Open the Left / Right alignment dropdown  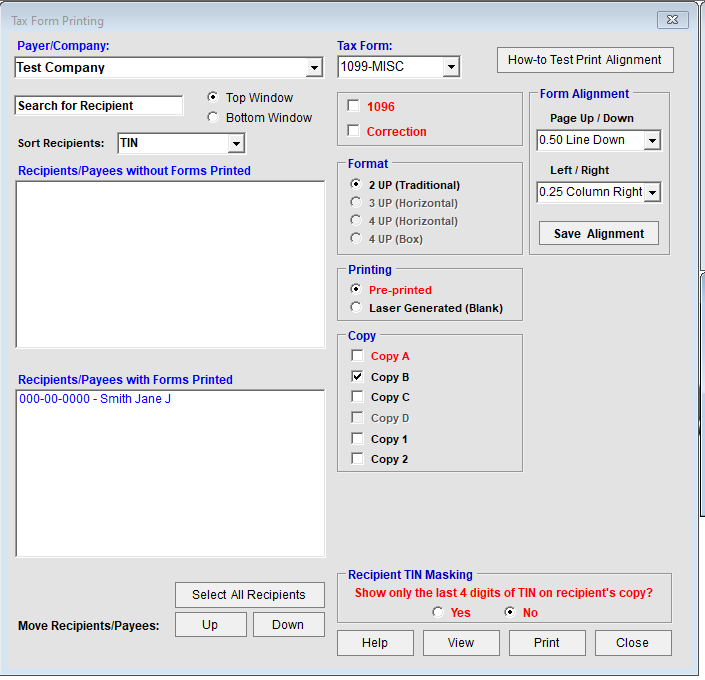pyautogui.click(x=652, y=192)
